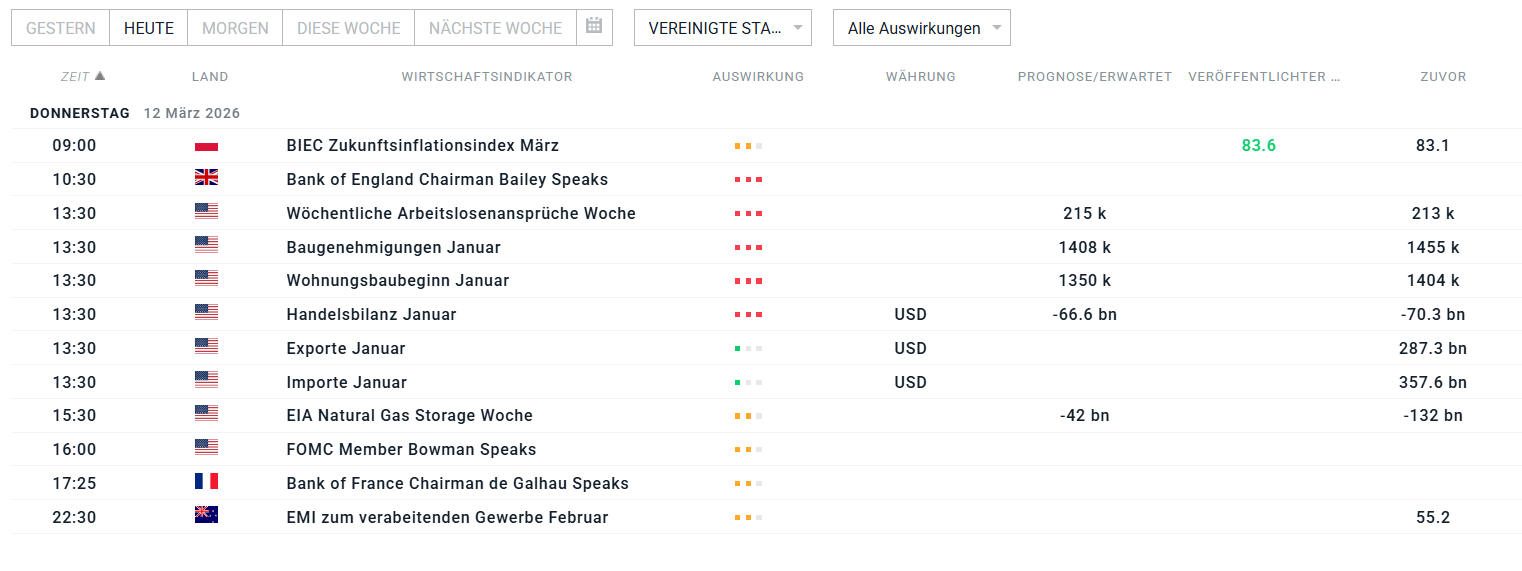
Task: Open the calendar date picker icon
Action: click(x=594, y=27)
